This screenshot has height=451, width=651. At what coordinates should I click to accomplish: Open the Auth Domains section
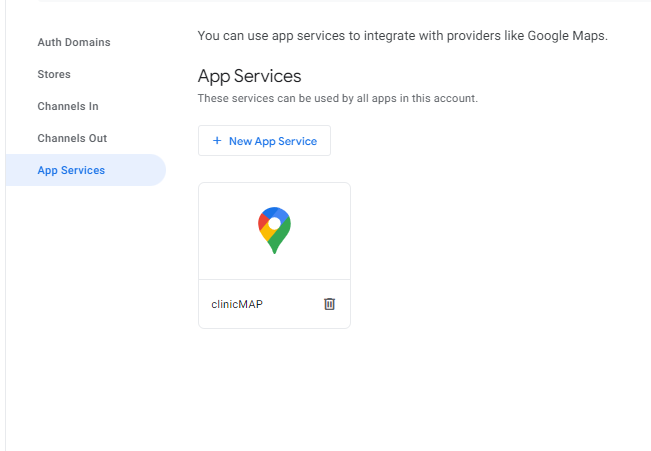pyautogui.click(x=74, y=42)
